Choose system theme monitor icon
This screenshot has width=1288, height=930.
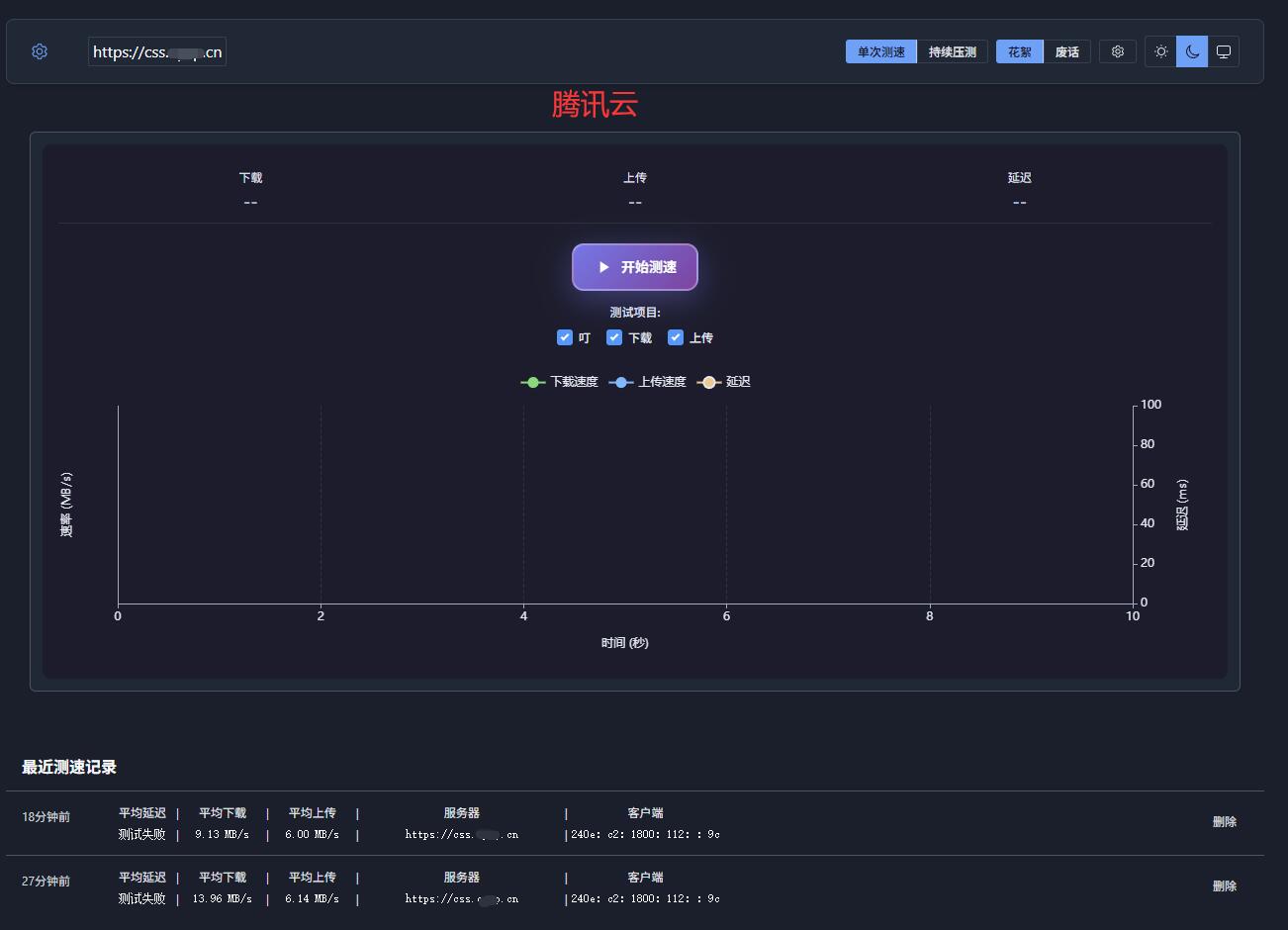click(x=1224, y=51)
